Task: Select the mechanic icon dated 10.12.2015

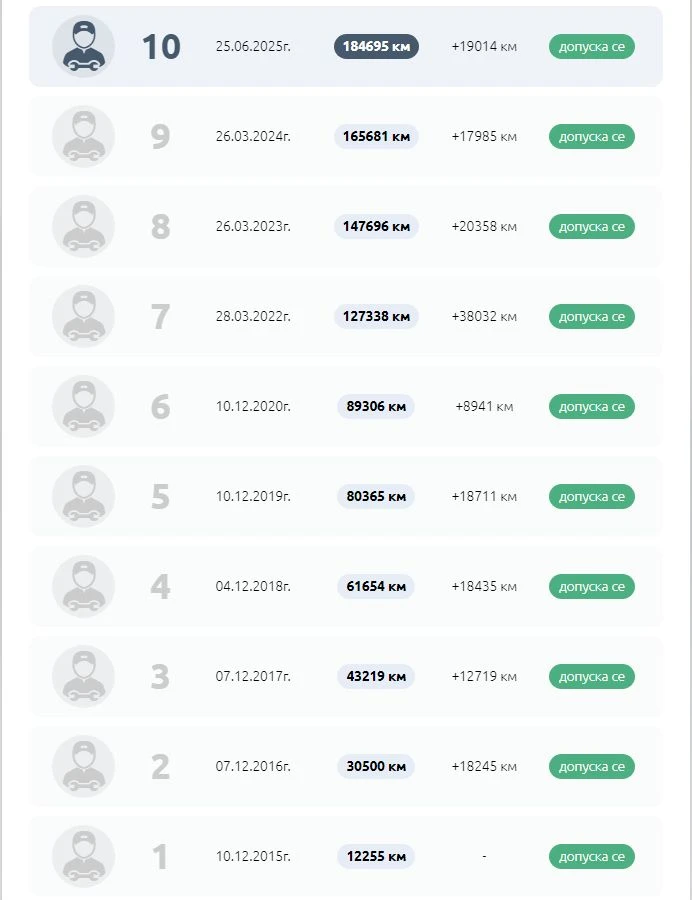Action: [83, 856]
